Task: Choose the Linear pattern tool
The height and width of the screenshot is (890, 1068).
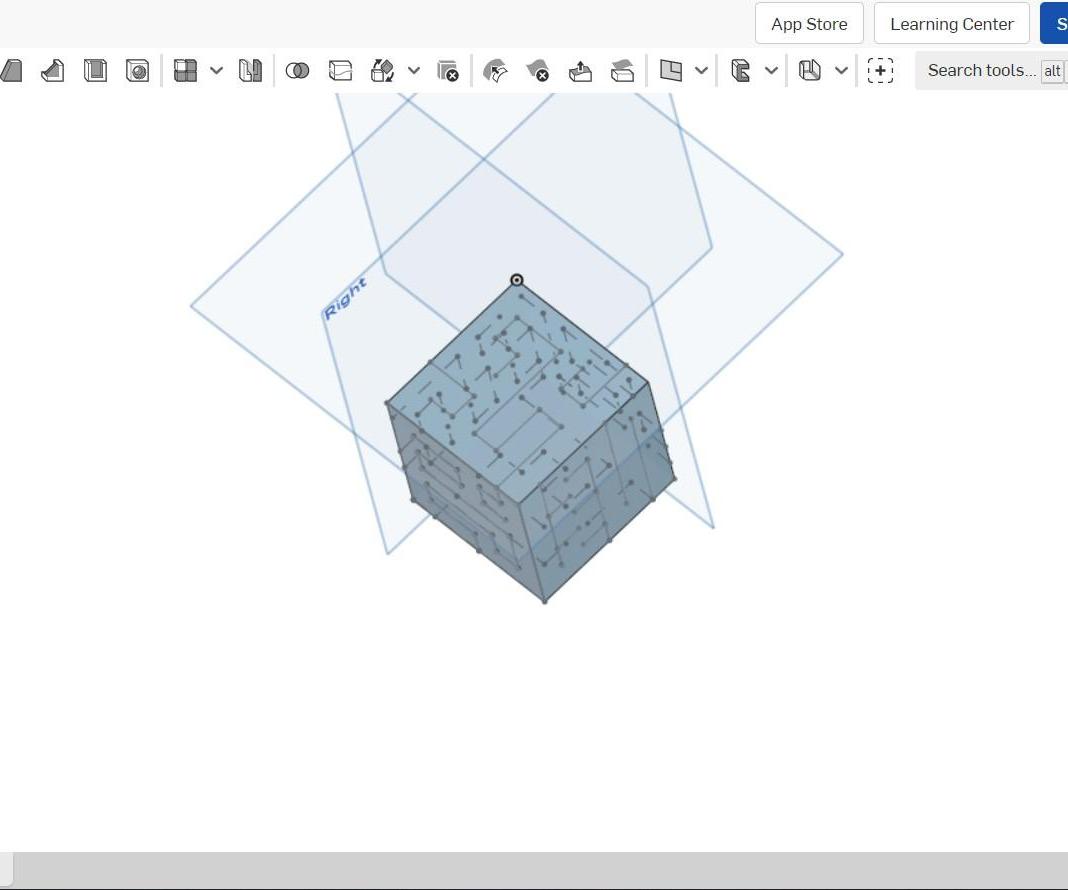Action: pos(185,70)
